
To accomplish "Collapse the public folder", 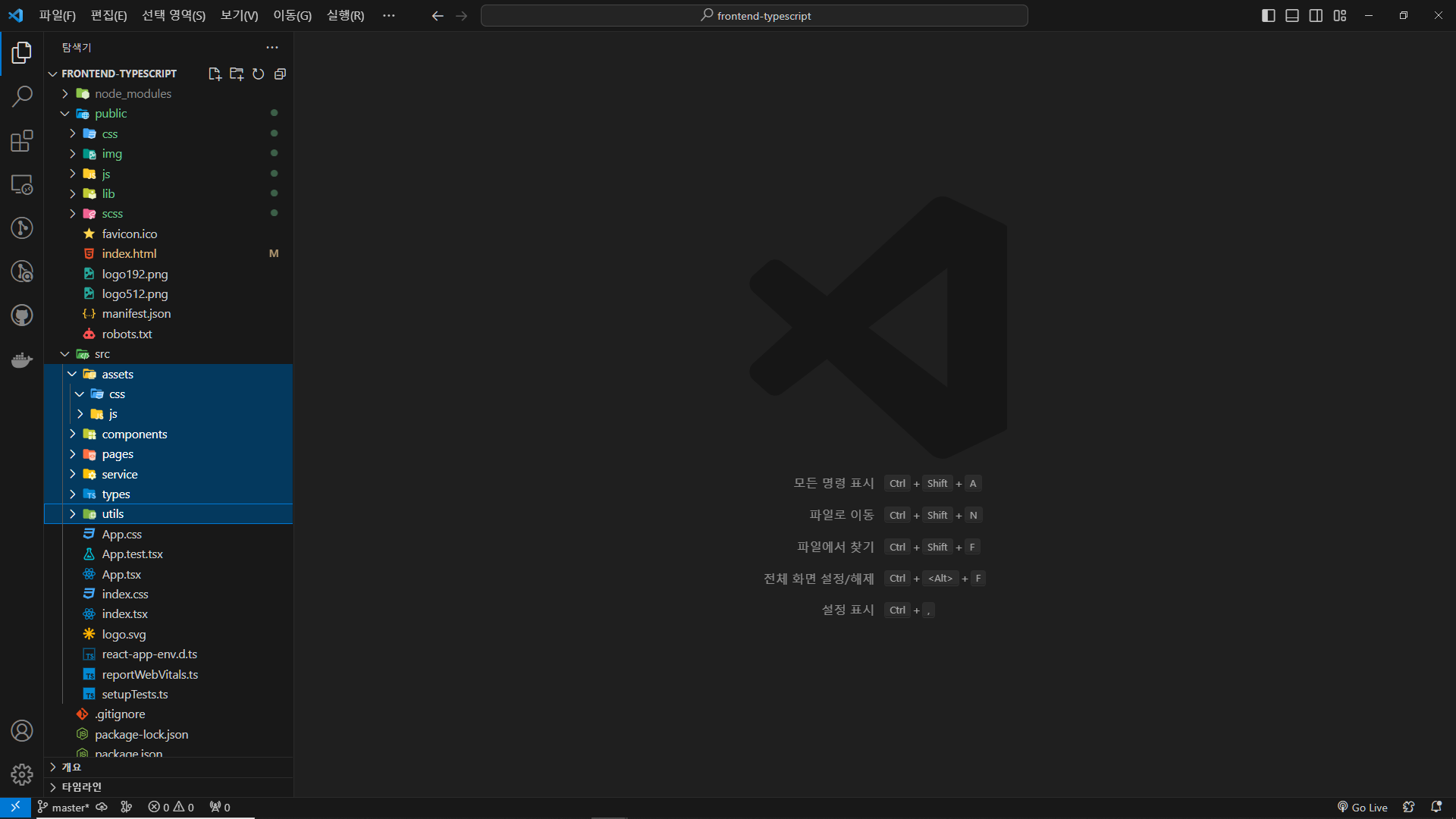I will (111, 114).
